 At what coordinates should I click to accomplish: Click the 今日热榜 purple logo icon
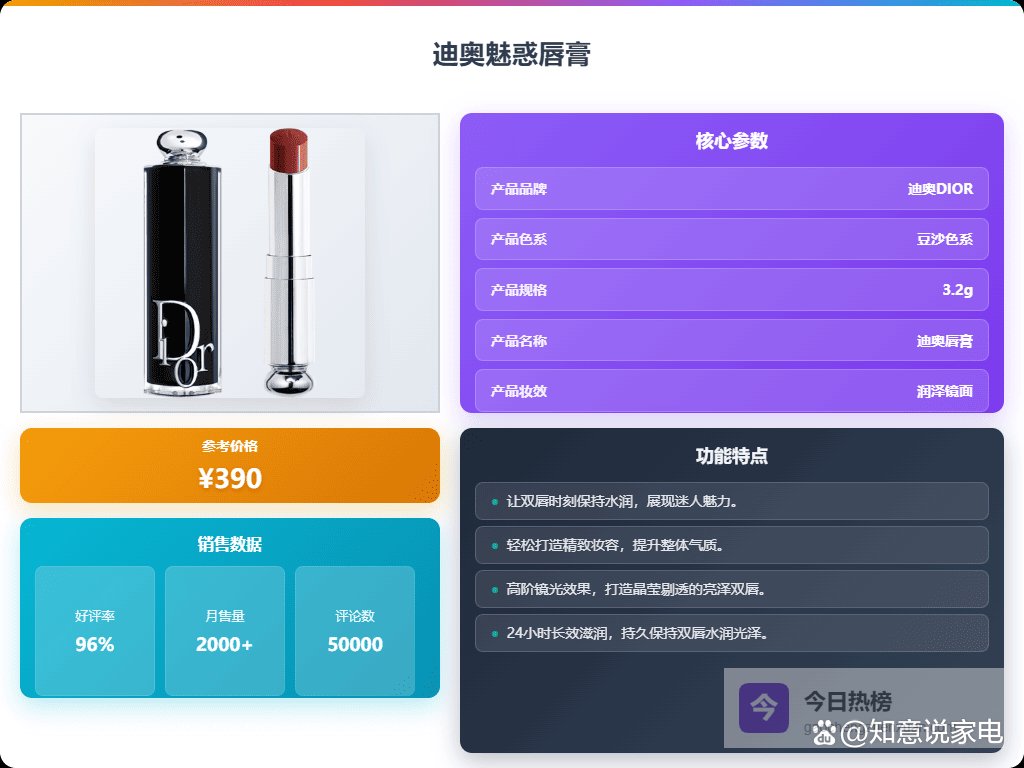pos(763,708)
